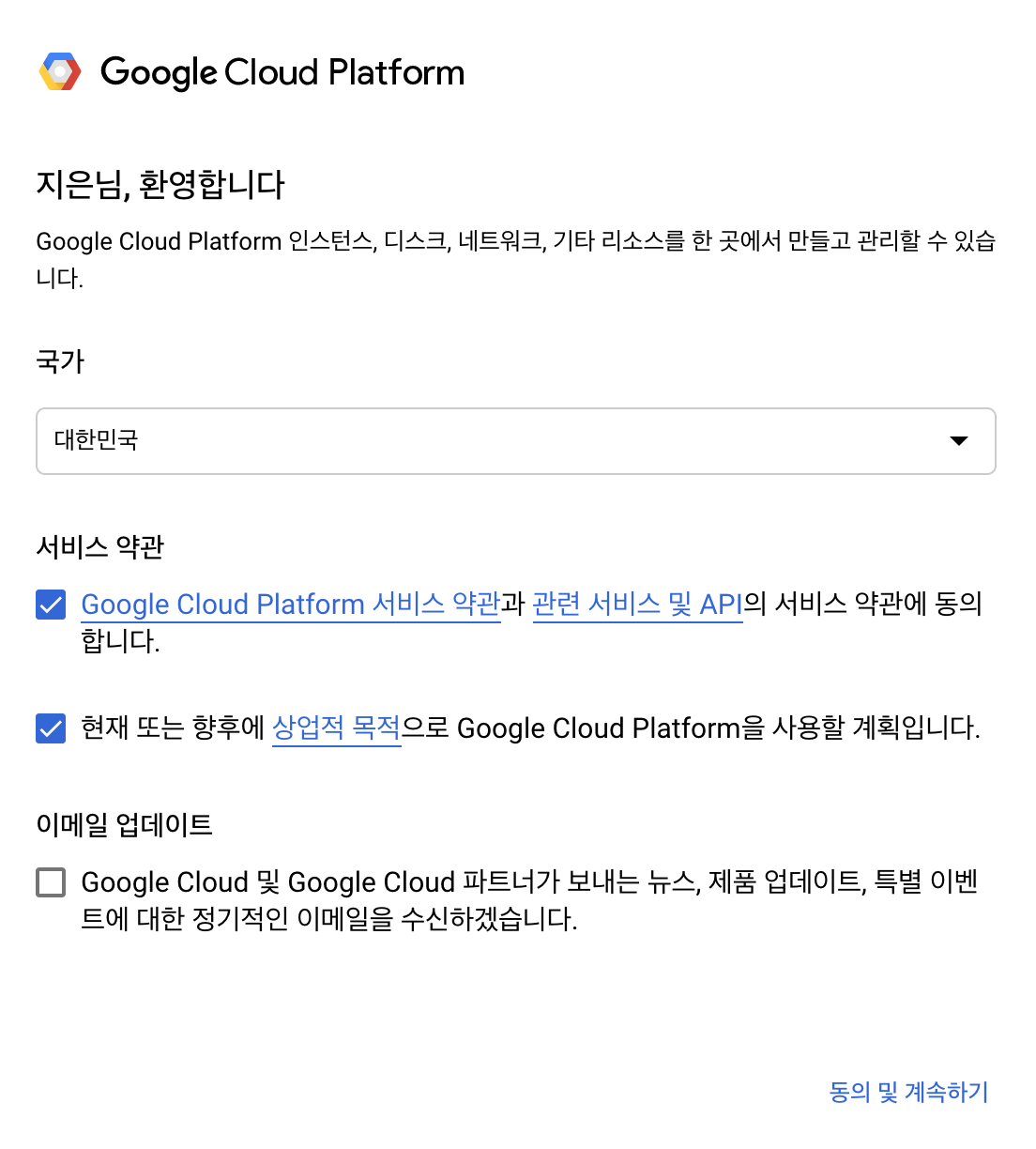Click the 지은님, 환영합니다 heading

(x=160, y=184)
